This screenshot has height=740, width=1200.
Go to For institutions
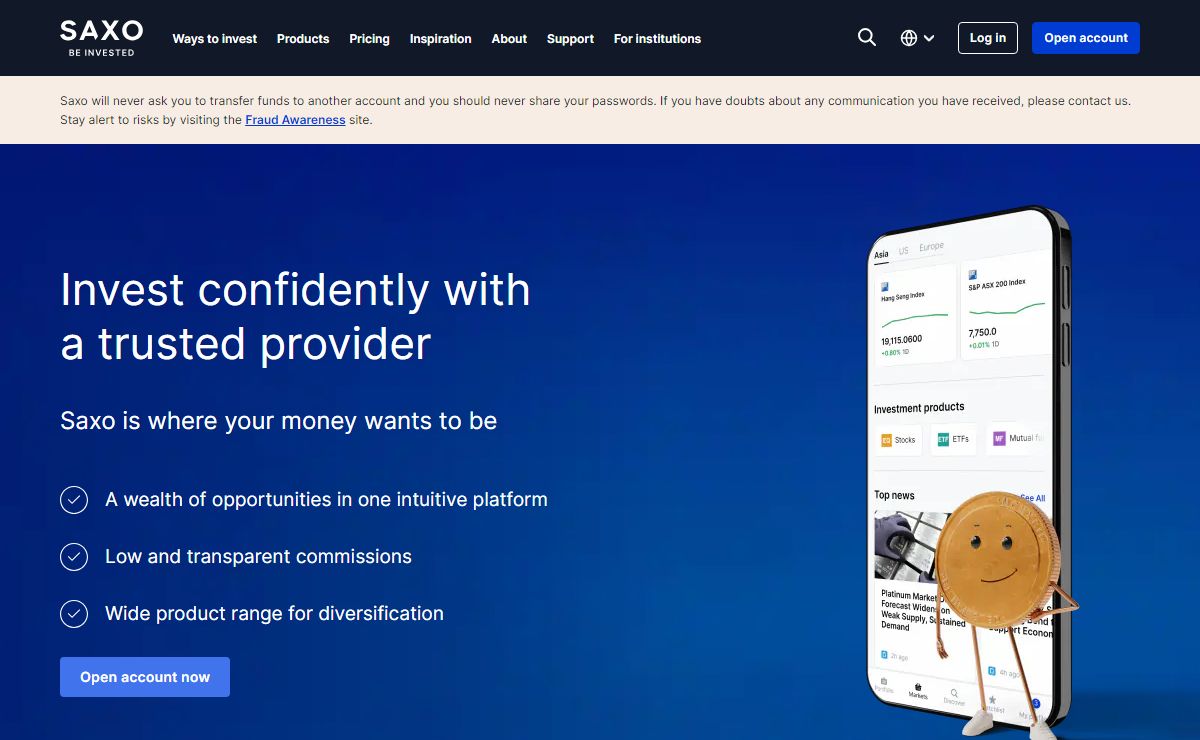[x=657, y=39]
